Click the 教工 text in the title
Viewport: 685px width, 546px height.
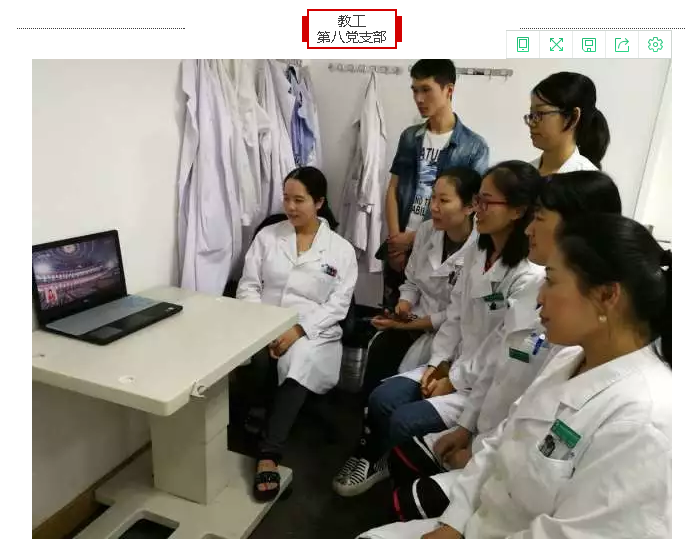point(351,21)
